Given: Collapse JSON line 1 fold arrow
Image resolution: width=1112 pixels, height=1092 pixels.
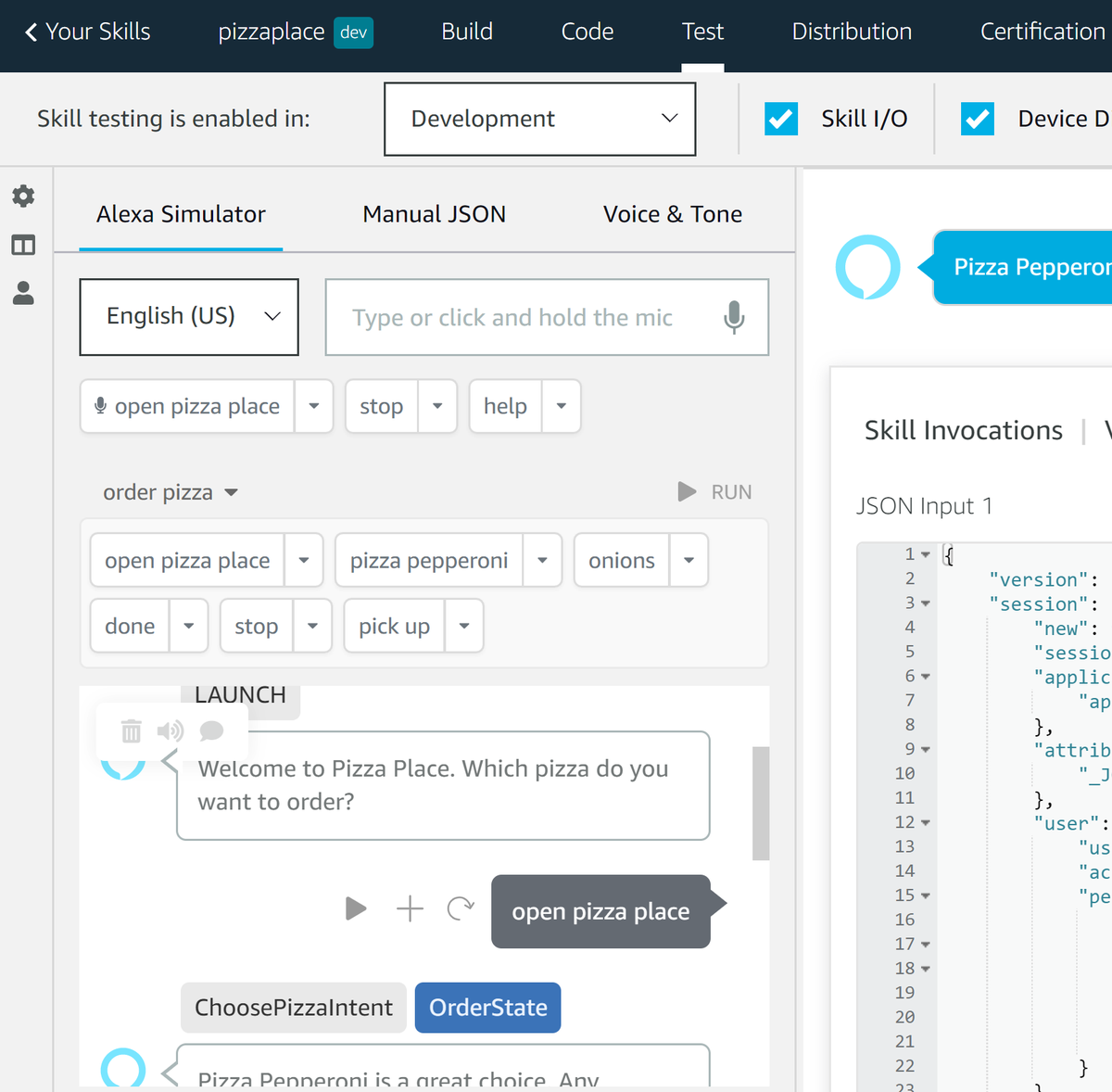Looking at the screenshot, I should [925, 554].
